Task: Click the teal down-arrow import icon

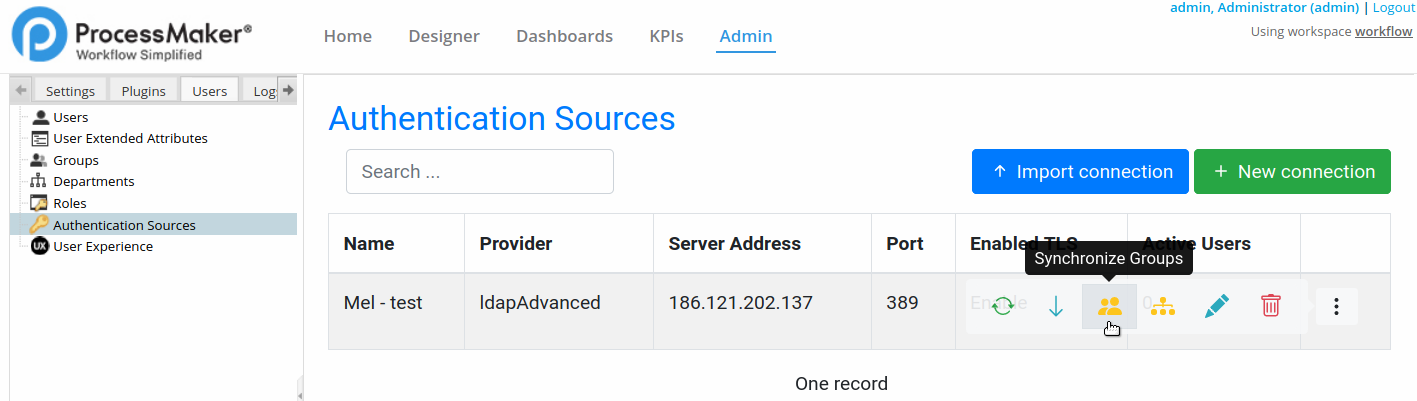Action: tap(1056, 307)
